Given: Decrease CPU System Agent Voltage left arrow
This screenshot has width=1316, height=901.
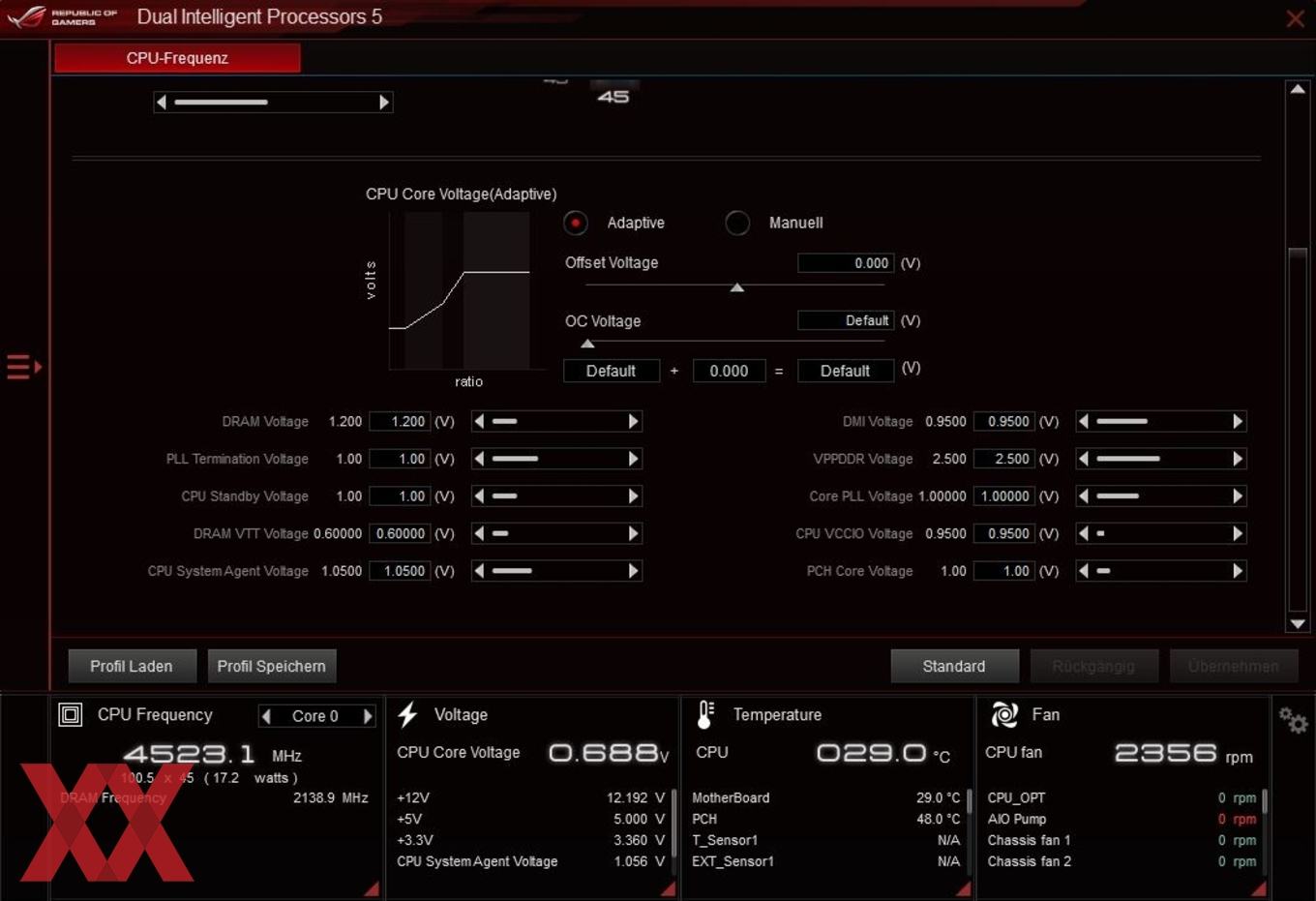Looking at the screenshot, I should (479, 571).
